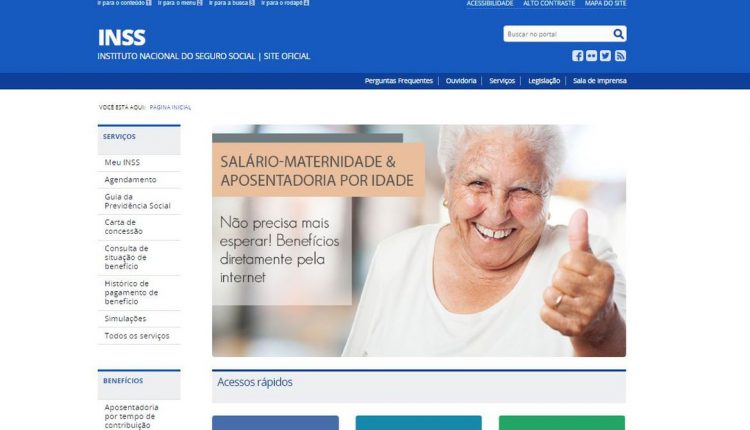Click the INSS logo
The height and width of the screenshot is (430, 750).
click(x=121, y=37)
